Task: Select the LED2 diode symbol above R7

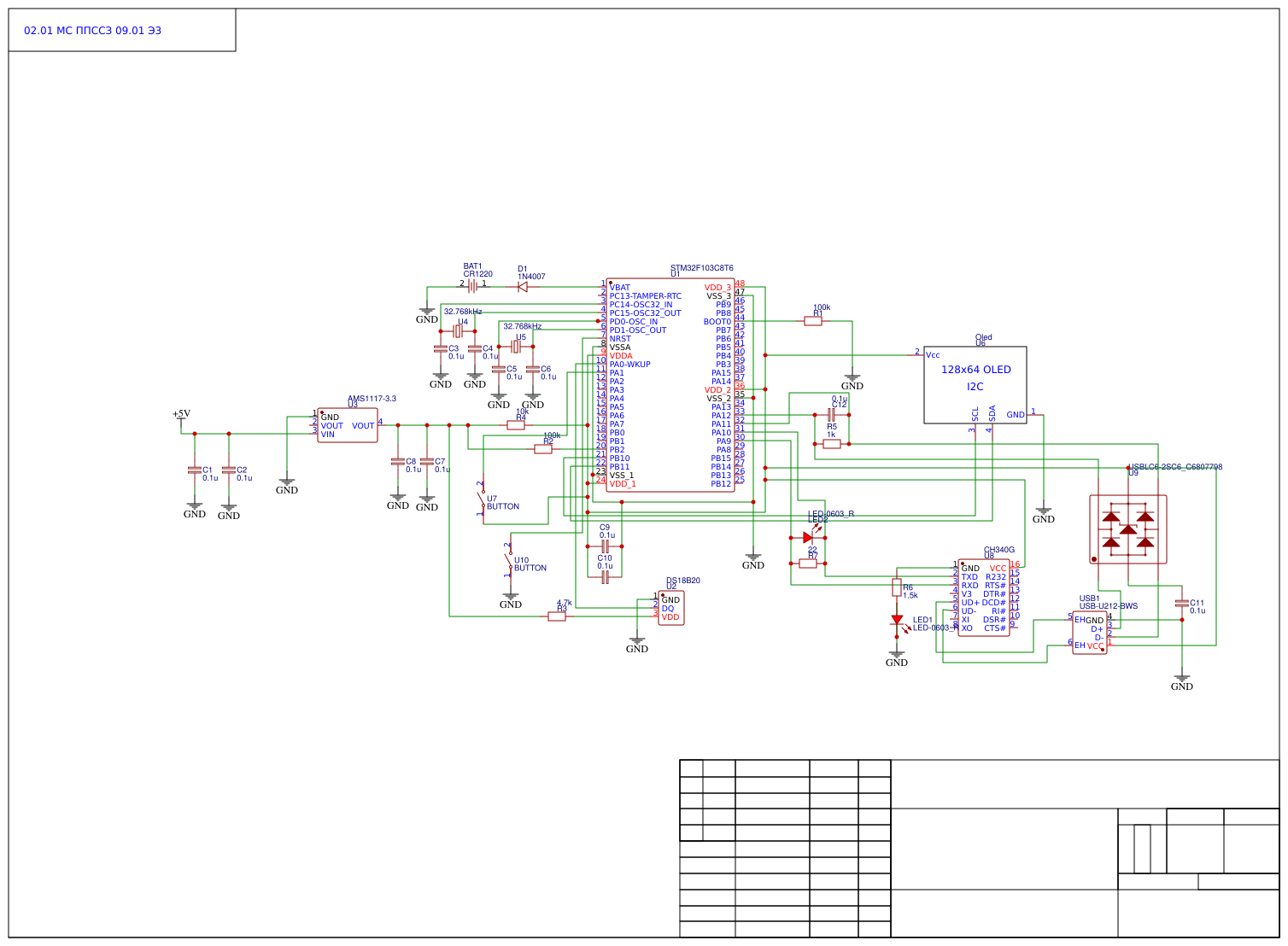Action: coord(810,537)
